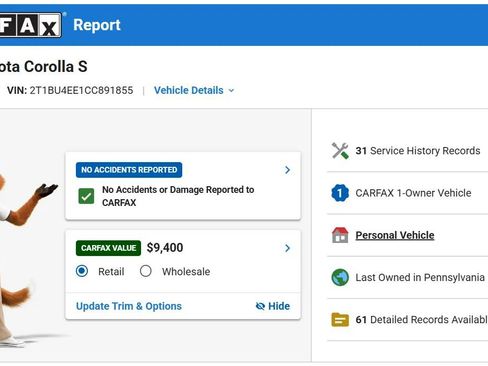Click the blue 1-Owner badge icon
The width and height of the screenshot is (488, 366).
coord(340,193)
